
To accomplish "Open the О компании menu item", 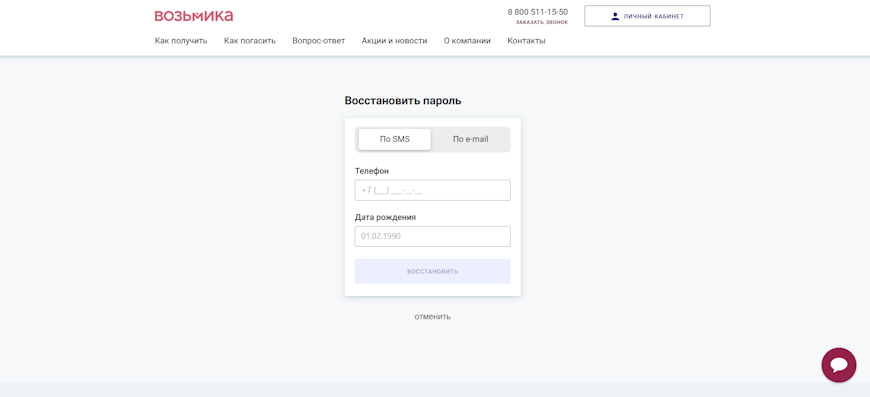I will [x=467, y=40].
